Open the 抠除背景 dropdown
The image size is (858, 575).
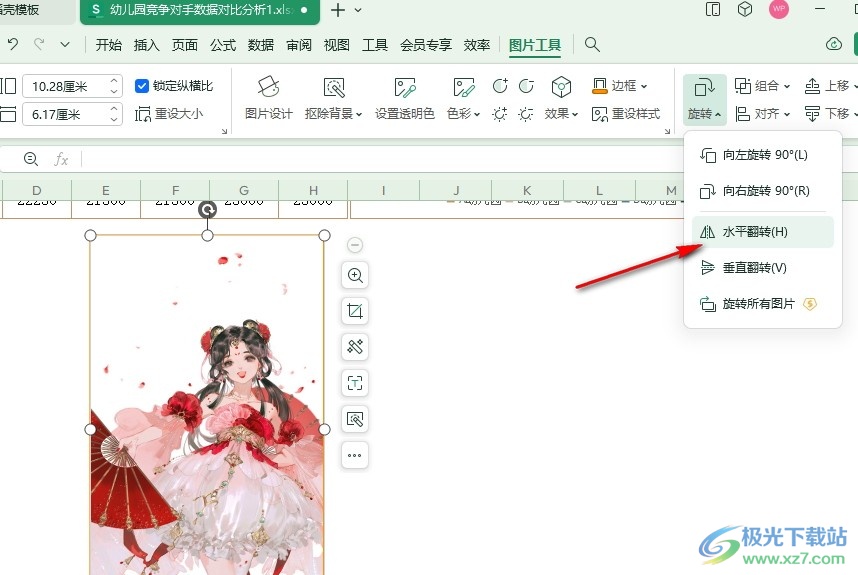(333, 97)
